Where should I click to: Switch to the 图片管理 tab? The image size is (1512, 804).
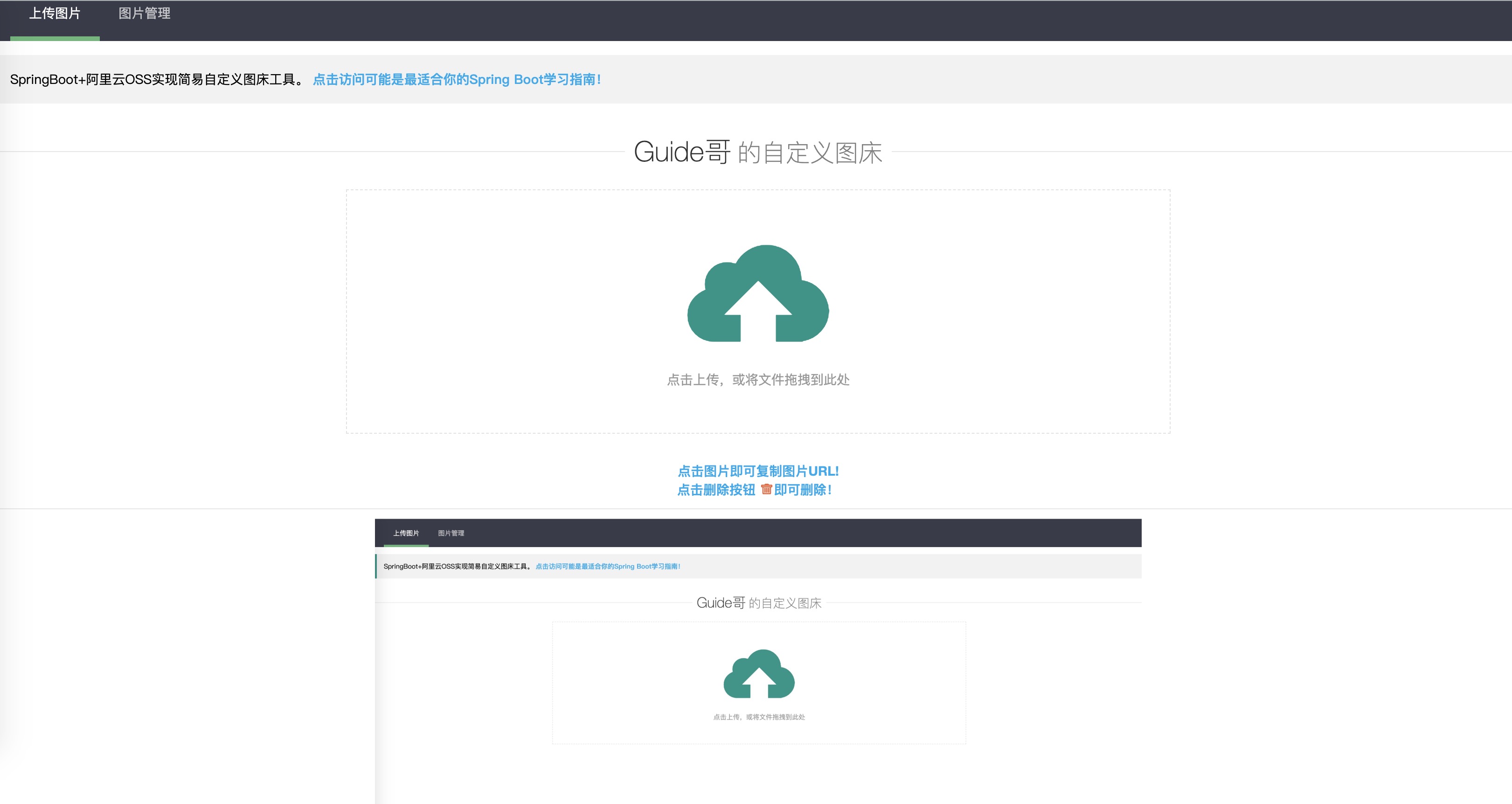pyautogui.click(x=145, y=14)
